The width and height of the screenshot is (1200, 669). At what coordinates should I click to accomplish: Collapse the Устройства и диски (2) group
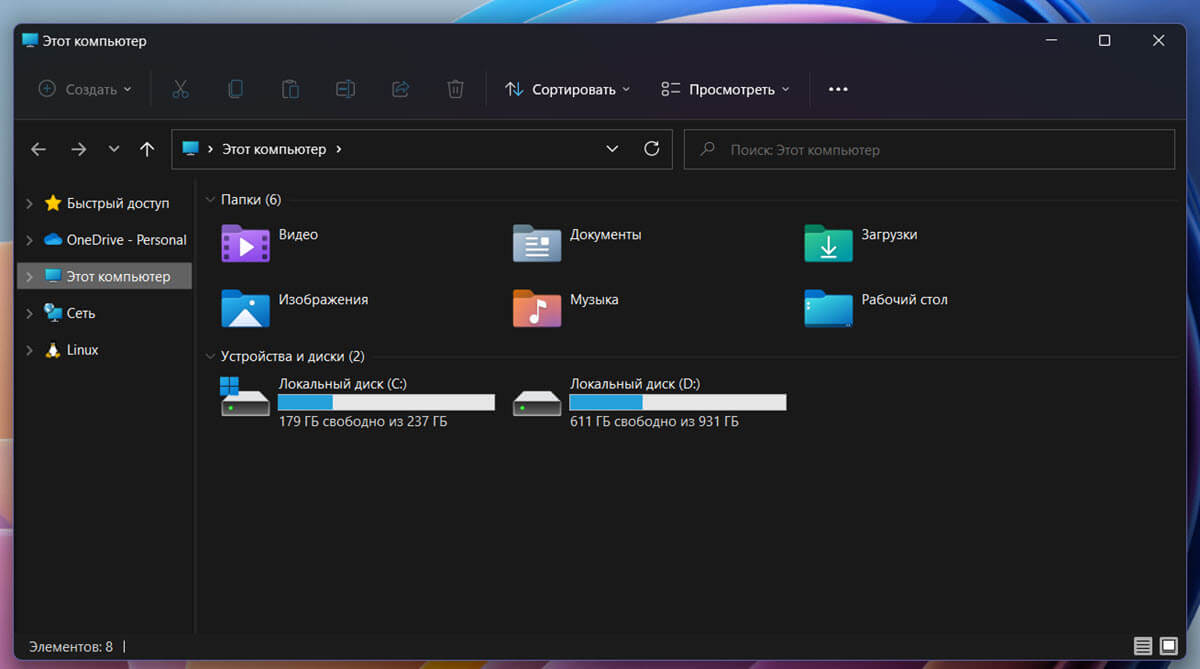pos(210,356)
